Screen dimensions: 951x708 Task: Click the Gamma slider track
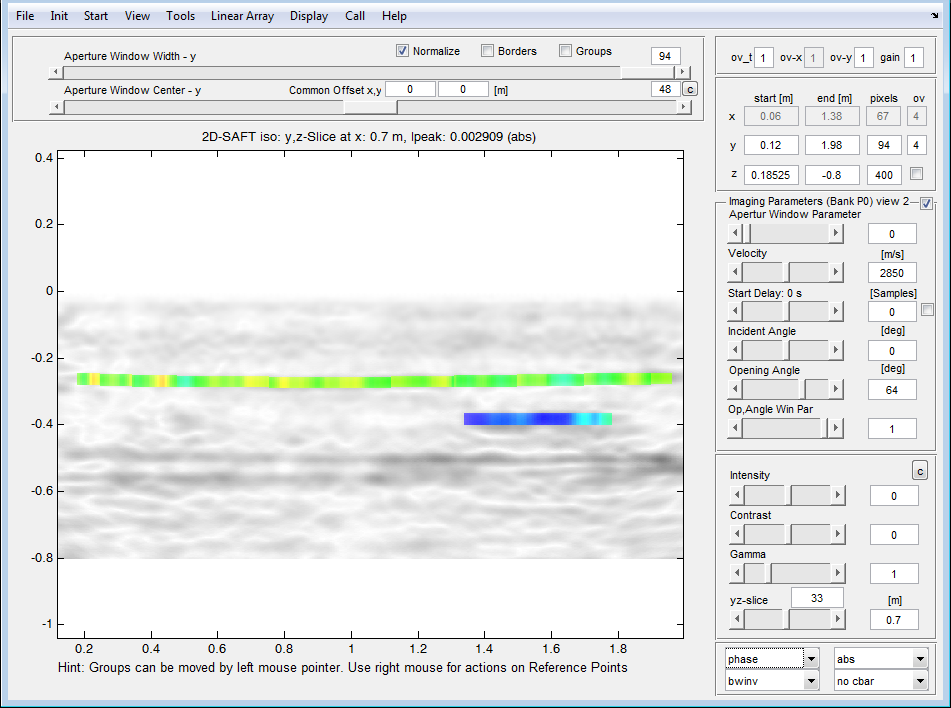point(787,573)
